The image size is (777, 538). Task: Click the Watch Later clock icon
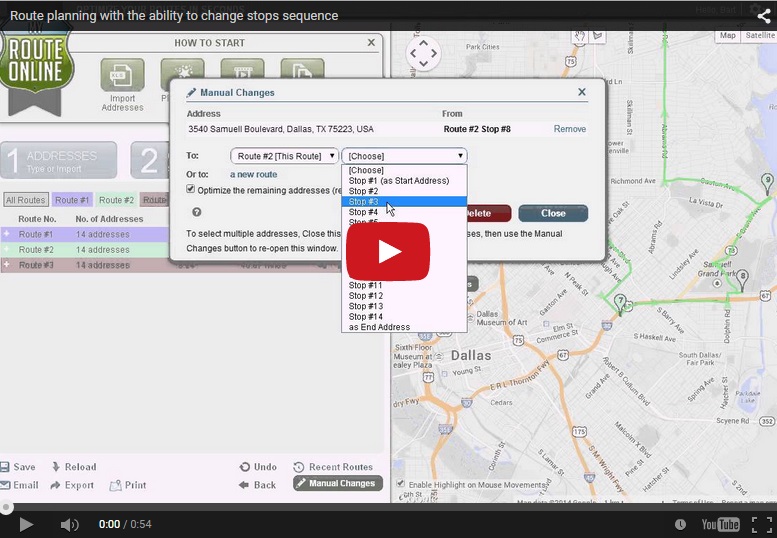click(x=680, y=524)
